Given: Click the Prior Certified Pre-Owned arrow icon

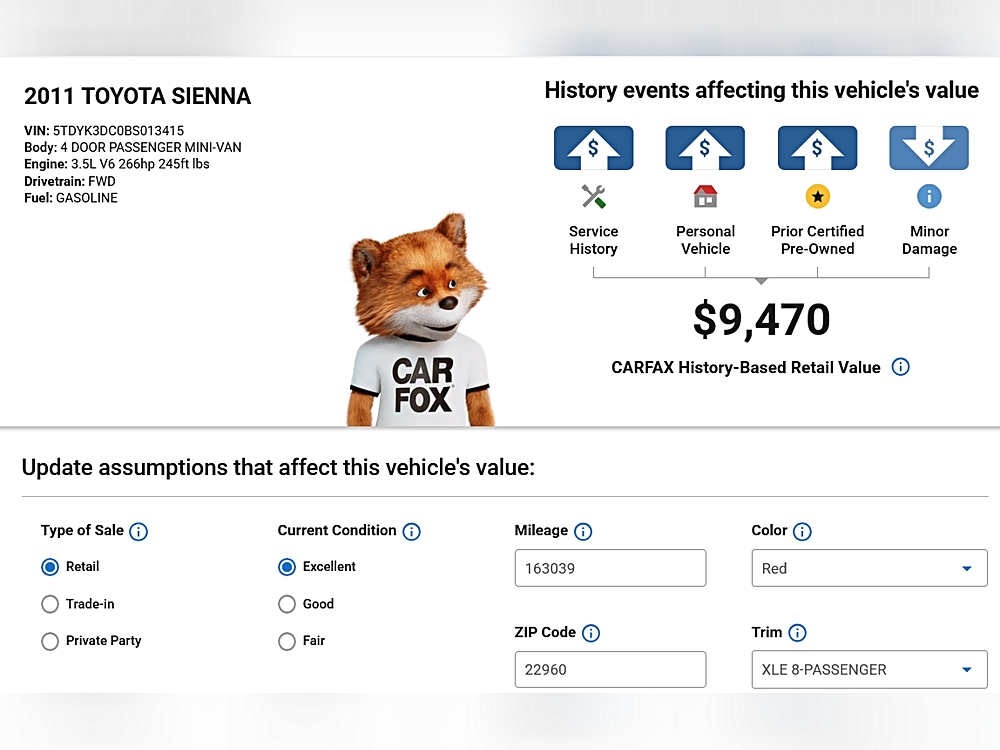Looking at the screenshot, I should tap(817, 148).
